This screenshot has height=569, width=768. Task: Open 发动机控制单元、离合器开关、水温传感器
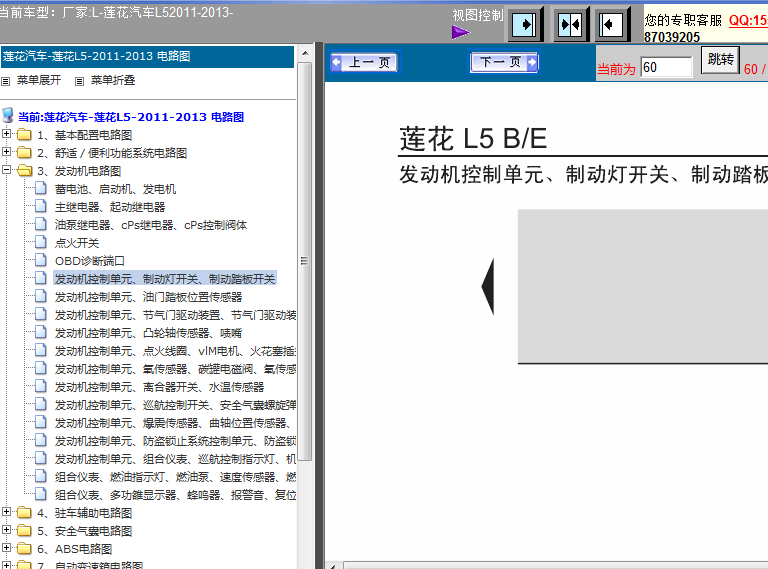point(159,387)
